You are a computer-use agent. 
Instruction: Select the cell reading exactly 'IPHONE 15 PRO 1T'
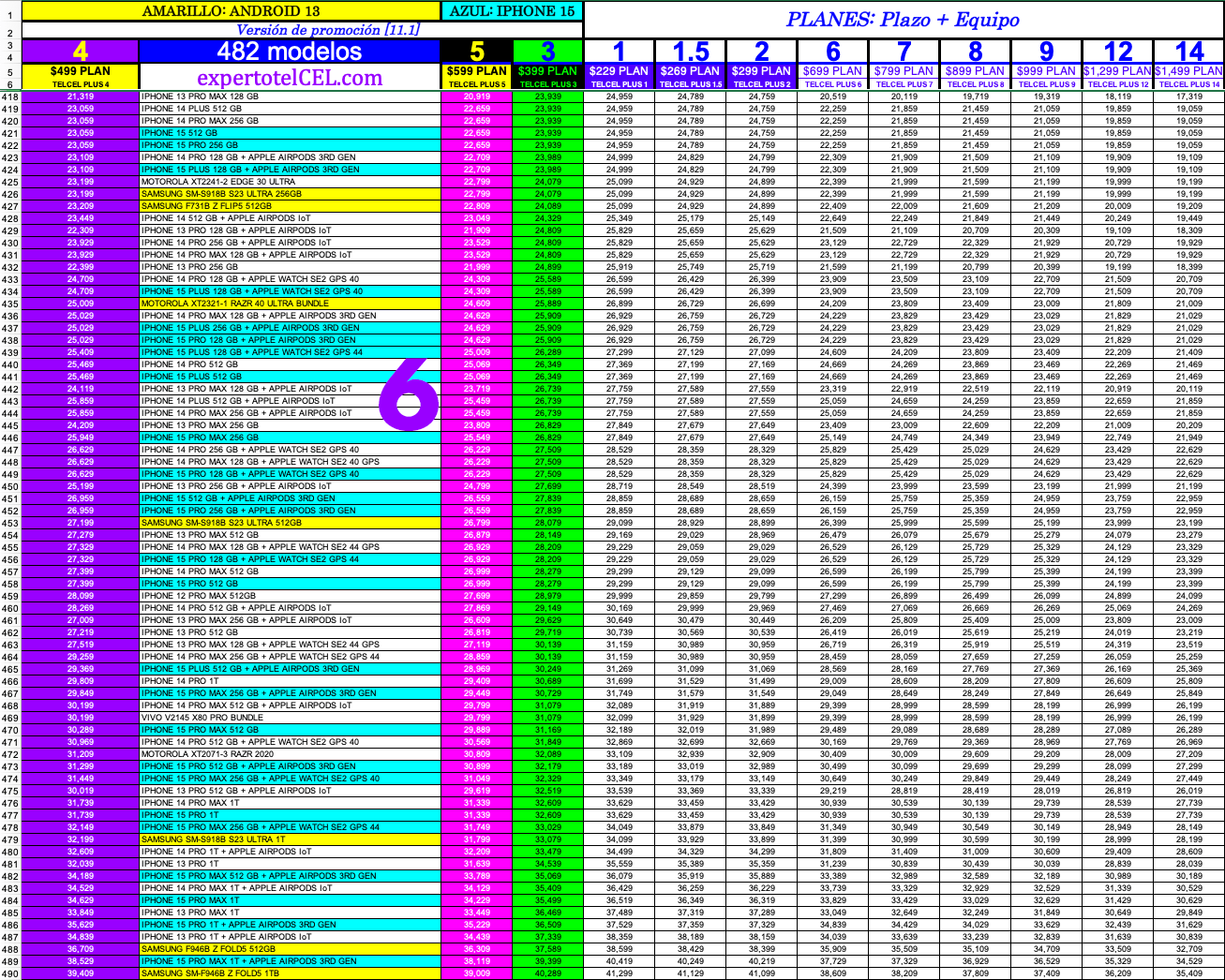(x=290, y=815)
